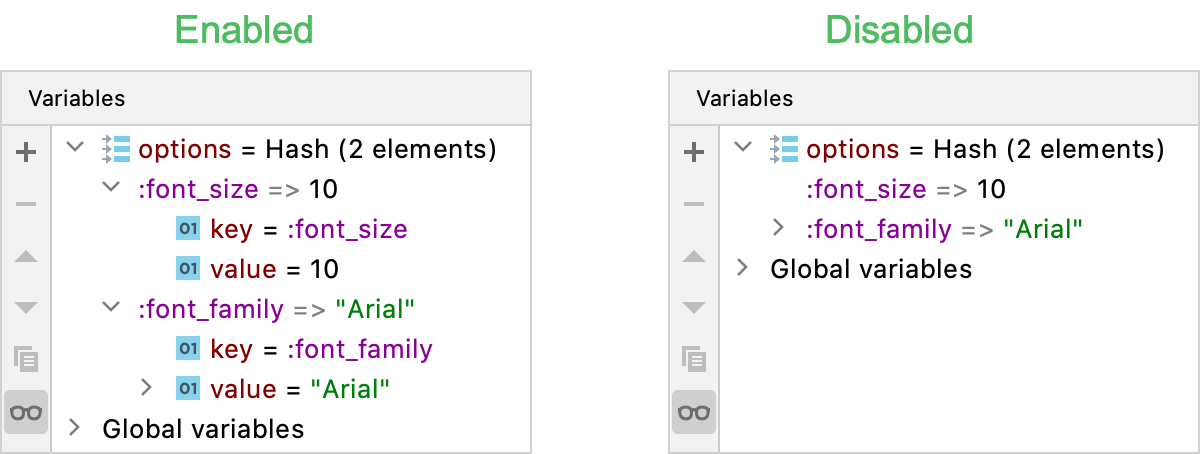Click the New Watch plus icon in left panel
This screenshot has width=1200, height=454.
[x=26, y=152]
